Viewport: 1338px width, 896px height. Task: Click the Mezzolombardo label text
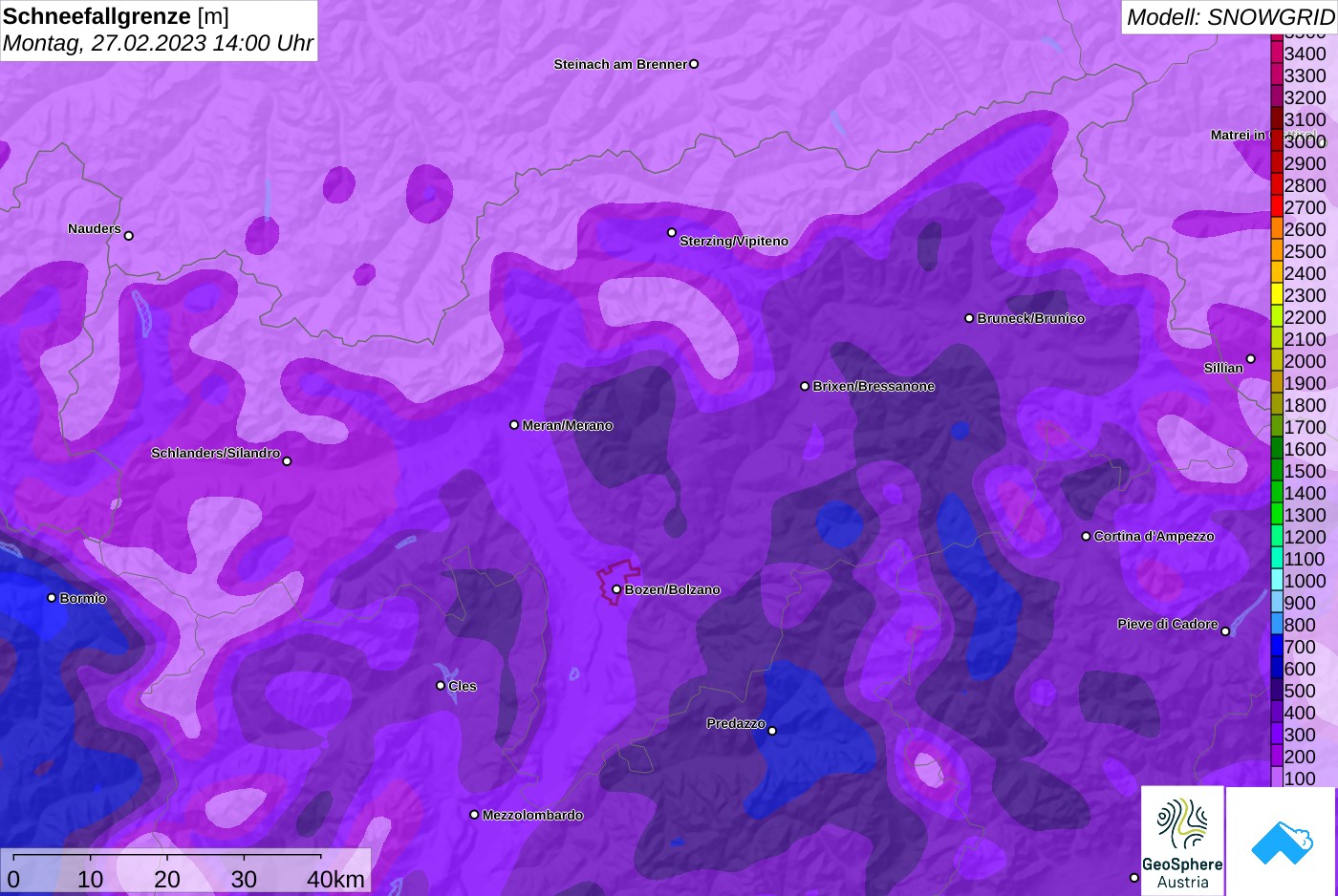tap(532, 815)
